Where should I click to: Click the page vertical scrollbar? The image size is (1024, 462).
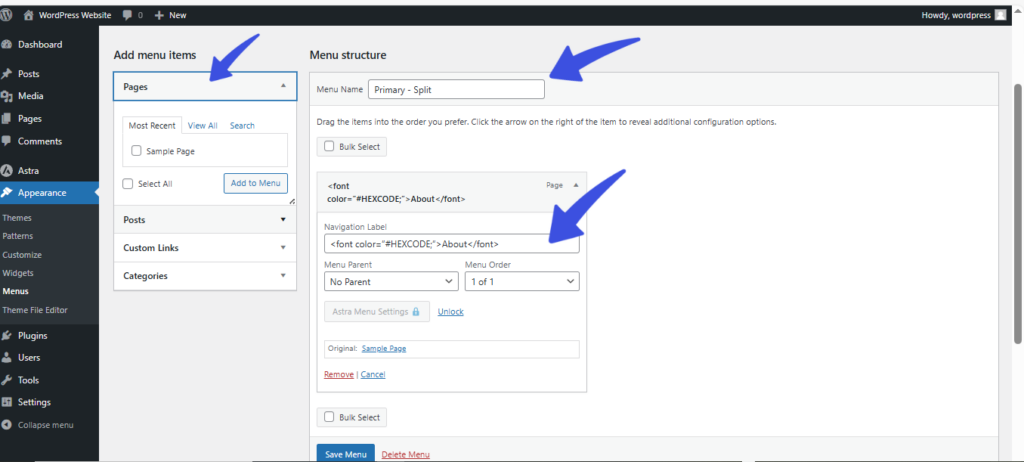[x=1017, y=212]
